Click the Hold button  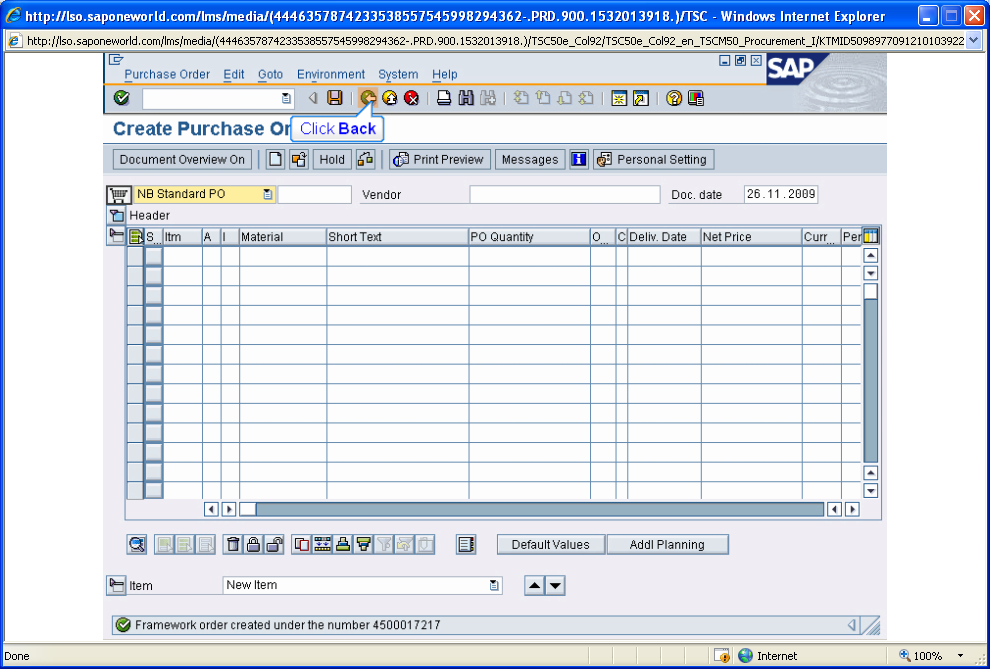(332, 160)
